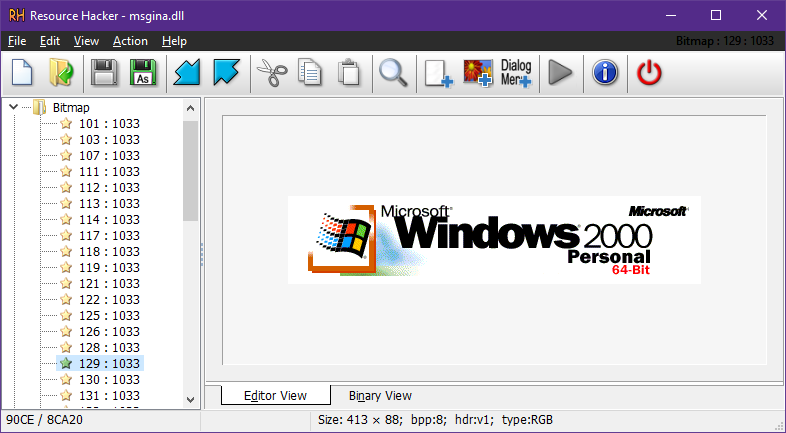Open the Help menu
The image size is (786, 433).
[x=174, y=41]
